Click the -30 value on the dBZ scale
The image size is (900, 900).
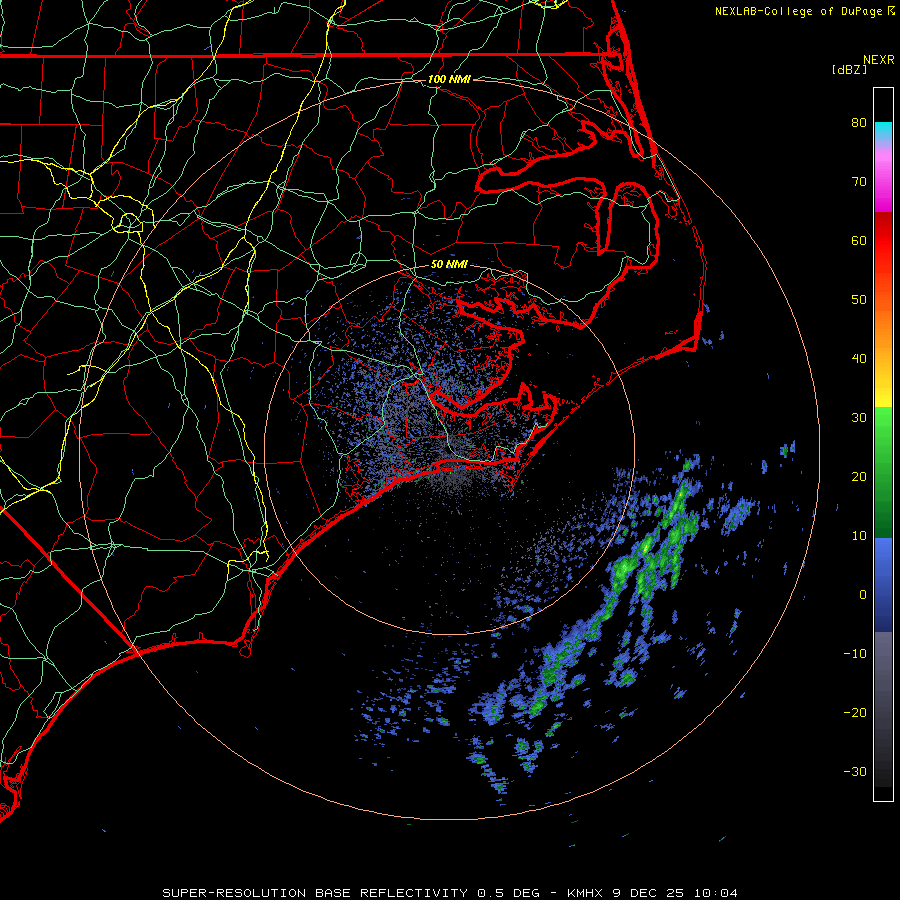[x=855, y=772]
